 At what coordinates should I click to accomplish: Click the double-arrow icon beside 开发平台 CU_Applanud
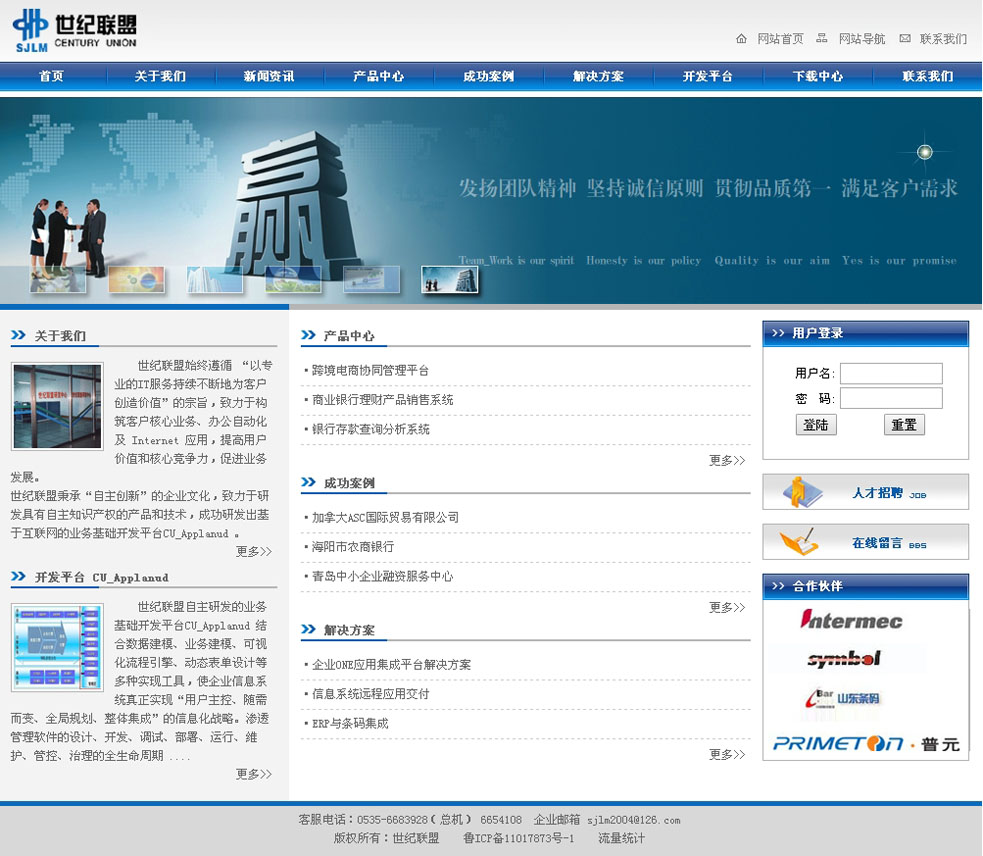coord(18,576)
